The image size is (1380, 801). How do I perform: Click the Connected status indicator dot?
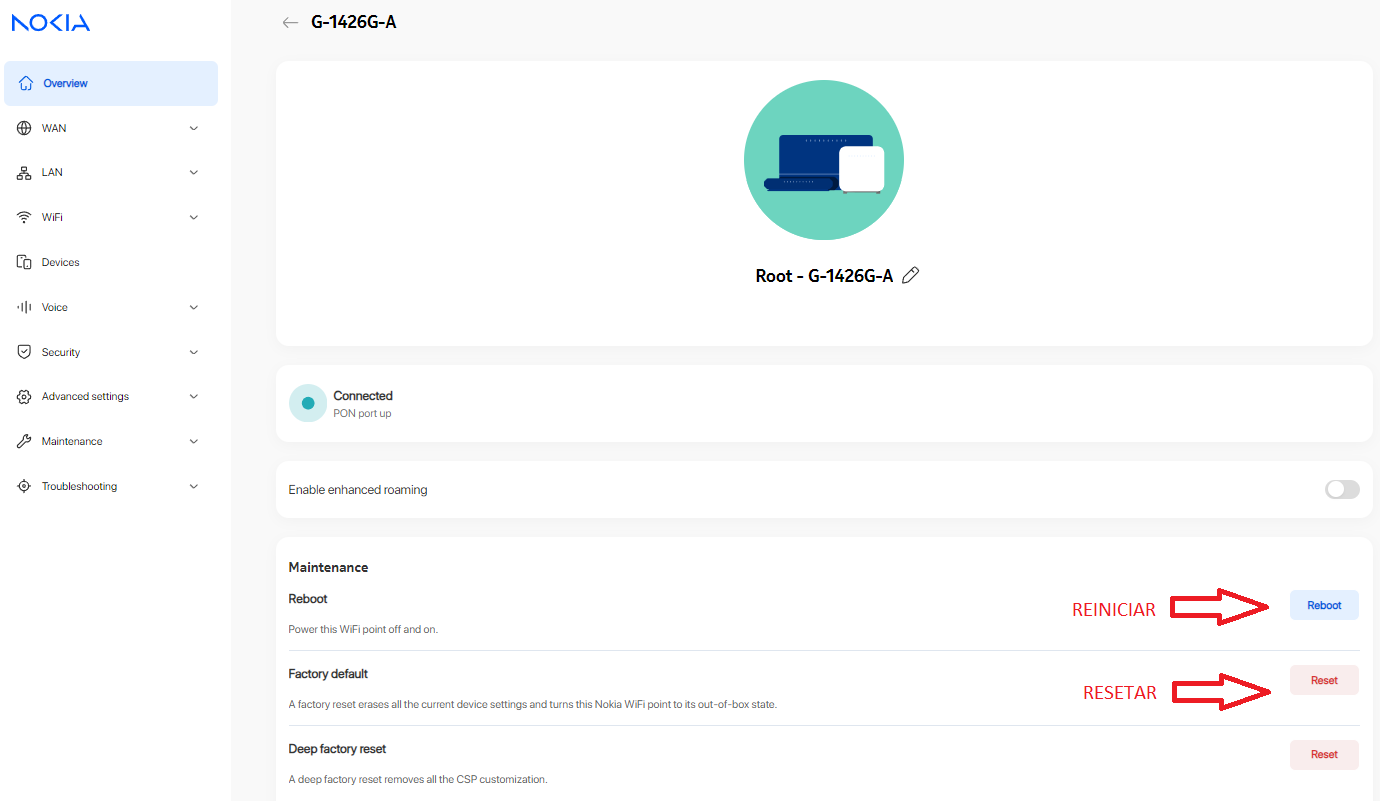coord(308,403)
